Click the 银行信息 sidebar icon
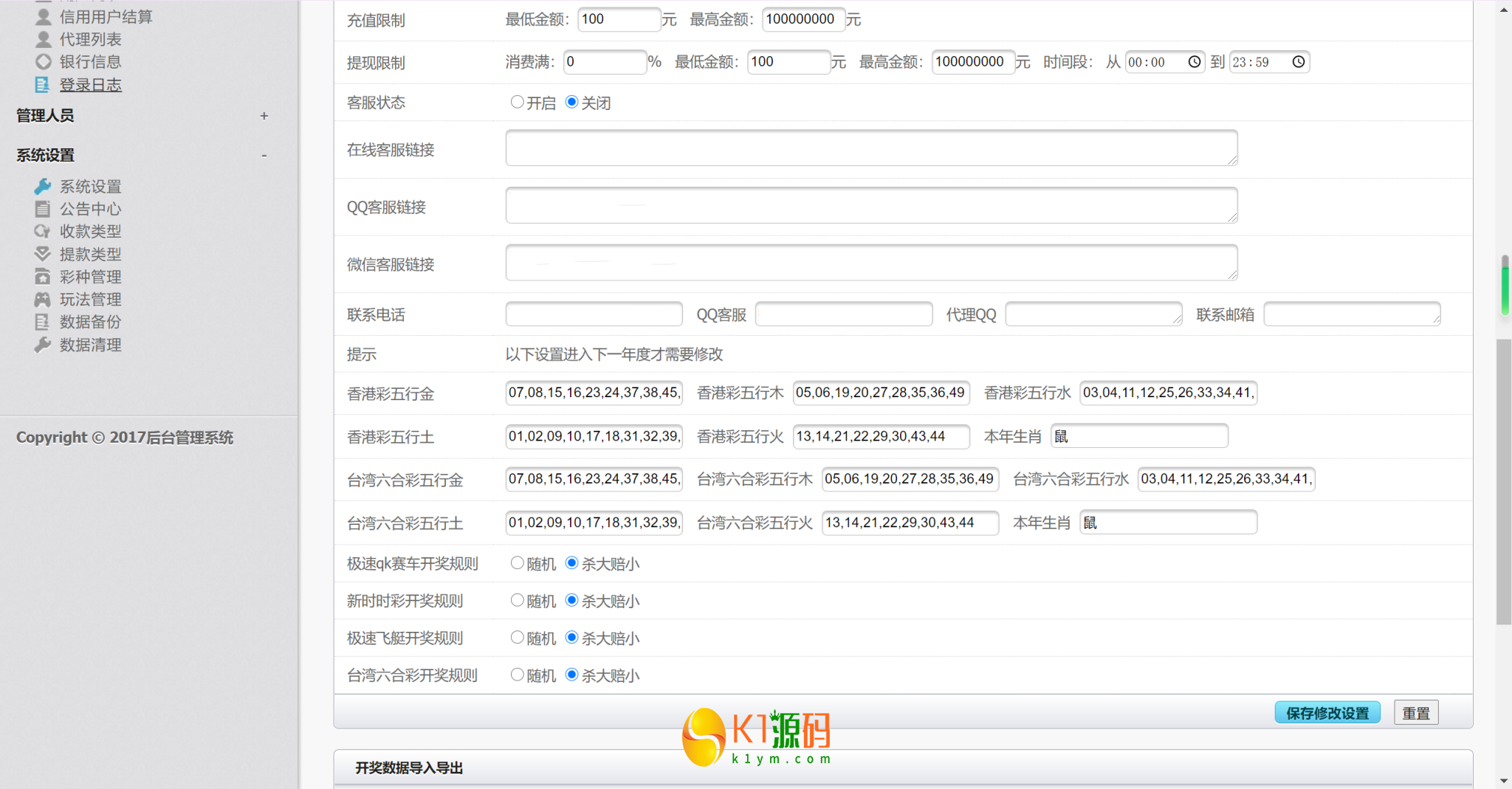The width and height of the screenshot is (1512, 789). coord(44,62)
